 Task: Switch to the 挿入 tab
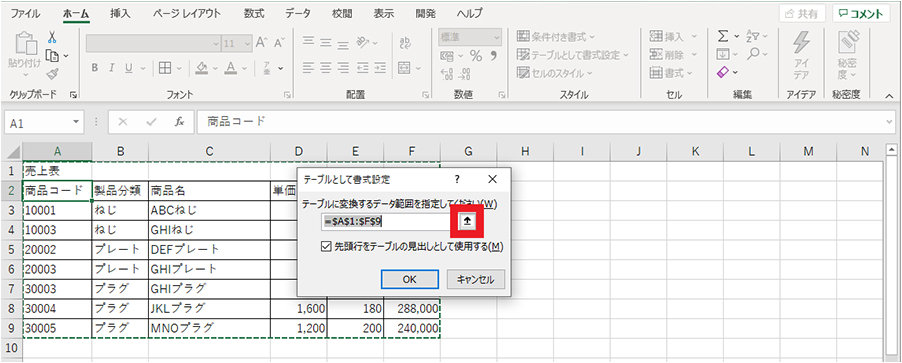[120, 14]
